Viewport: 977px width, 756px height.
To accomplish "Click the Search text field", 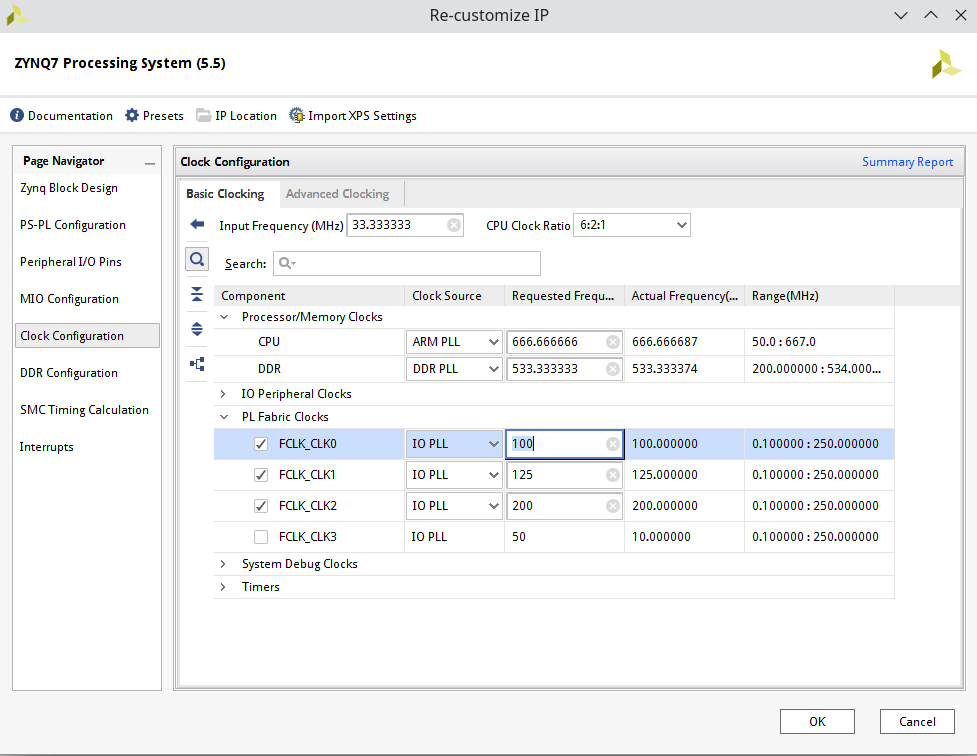I will 407,264.
